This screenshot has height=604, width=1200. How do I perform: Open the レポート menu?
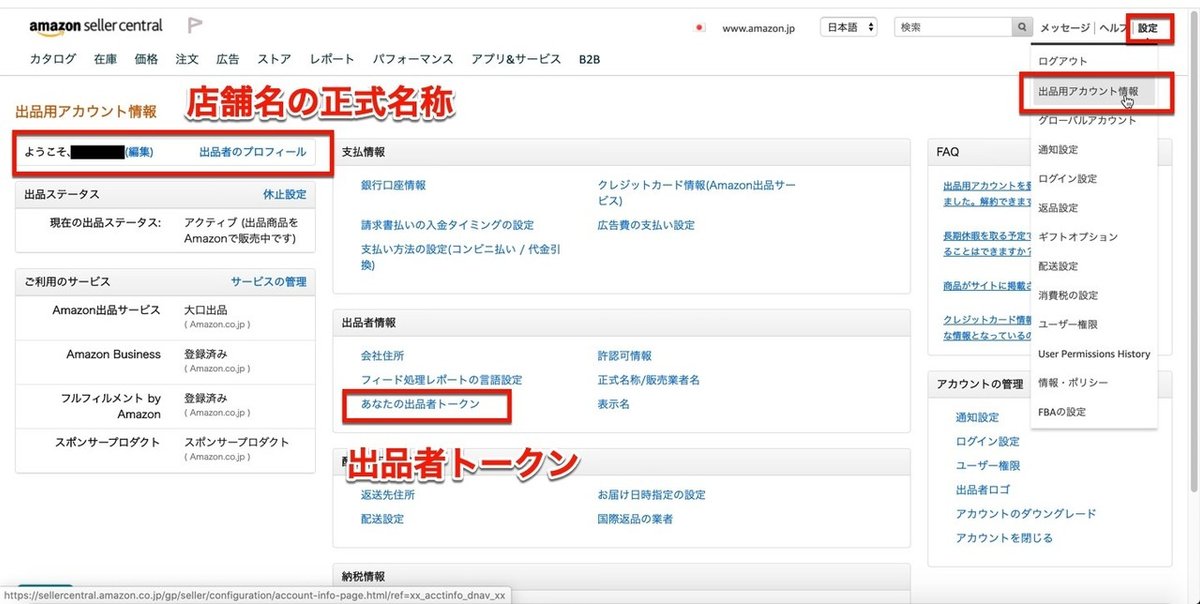tap(332, 59)
